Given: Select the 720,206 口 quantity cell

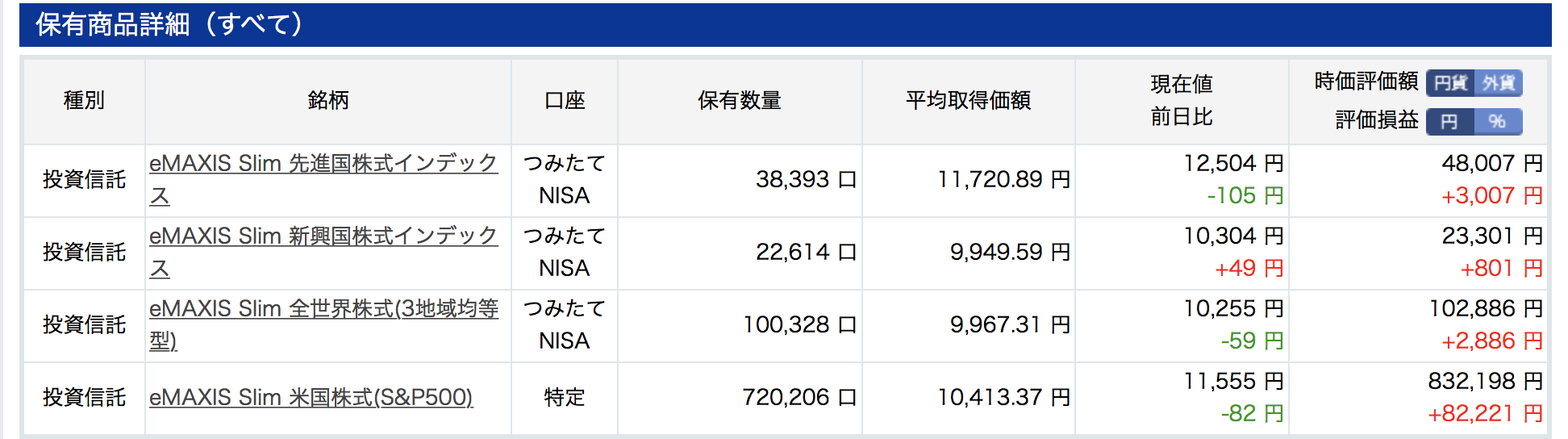Looking at the screenshot, I should click(799, 397).
